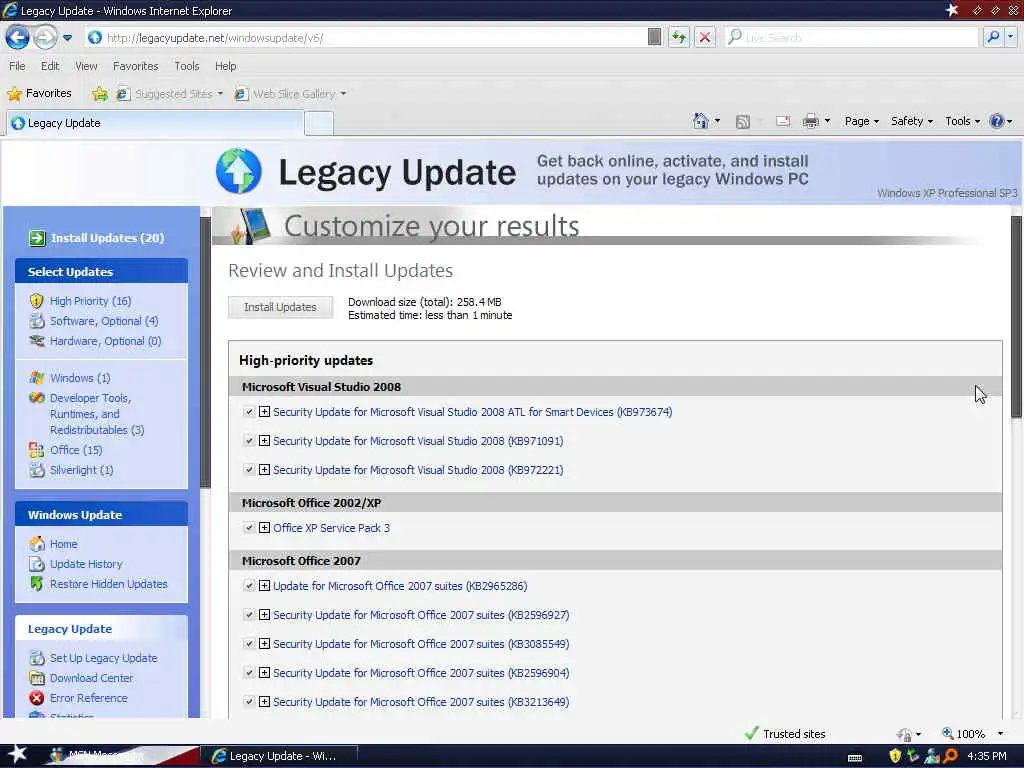Click the browser Back arrow button
This screenshot has height=768, width=1024.
coord(18,37)
